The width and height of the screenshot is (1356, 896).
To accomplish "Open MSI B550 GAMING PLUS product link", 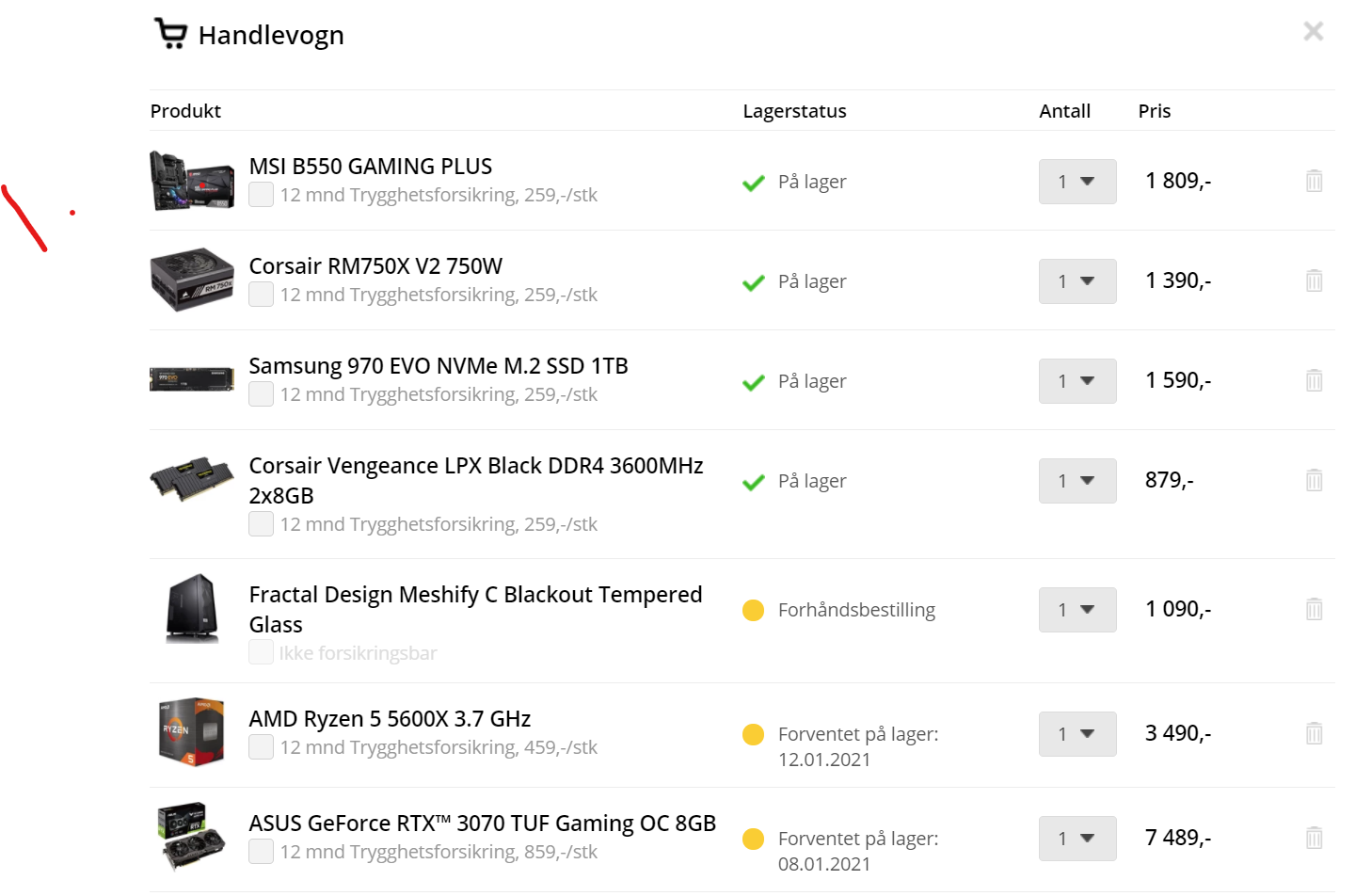I will tap(370, 167).
